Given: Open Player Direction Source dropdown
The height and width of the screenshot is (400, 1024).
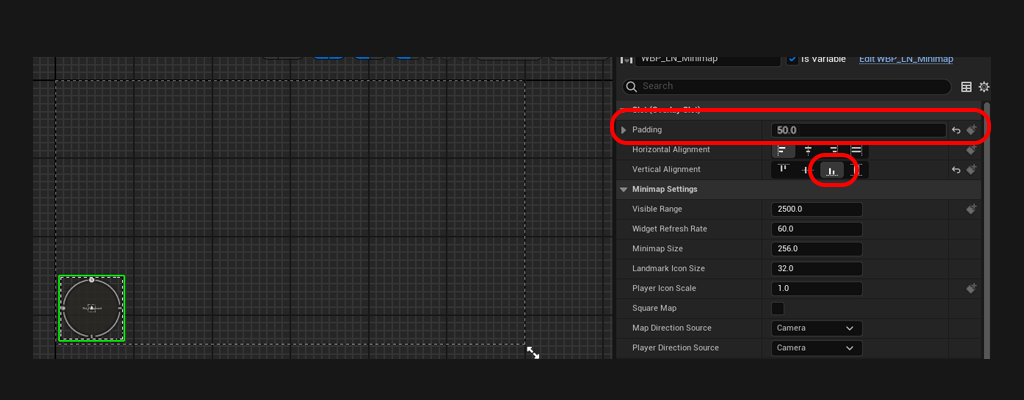Looking at the screenshot, I should pos(817,348).
